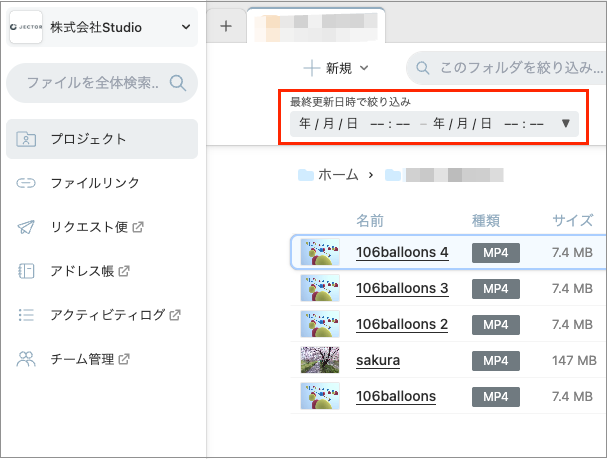Open the アドレス帳 address book icon
The height and width of the screenshot is (459, 607).
coord(26,271)
